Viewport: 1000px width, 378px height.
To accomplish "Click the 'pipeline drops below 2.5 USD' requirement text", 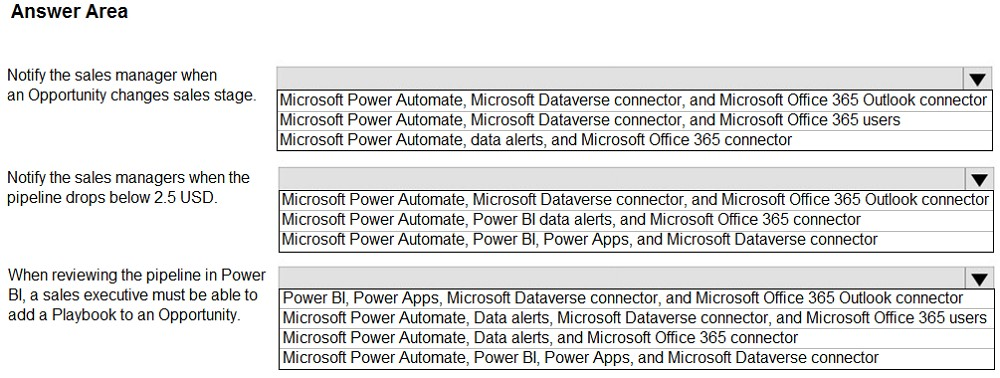I will (112, 197).
